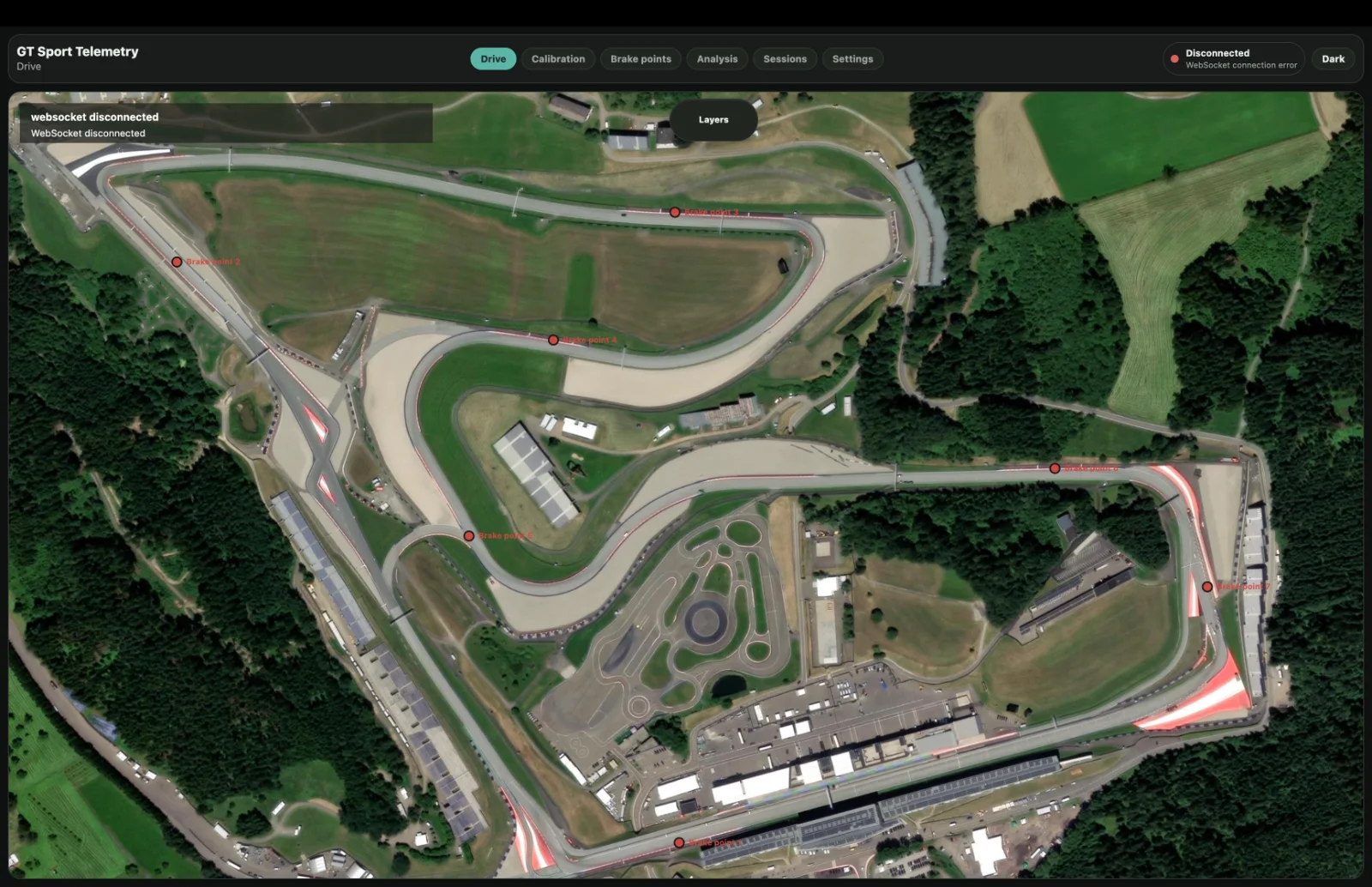The height and width of the screenshot is (887, 1372).
Task: Open the Layers map control
Action: 713,120
